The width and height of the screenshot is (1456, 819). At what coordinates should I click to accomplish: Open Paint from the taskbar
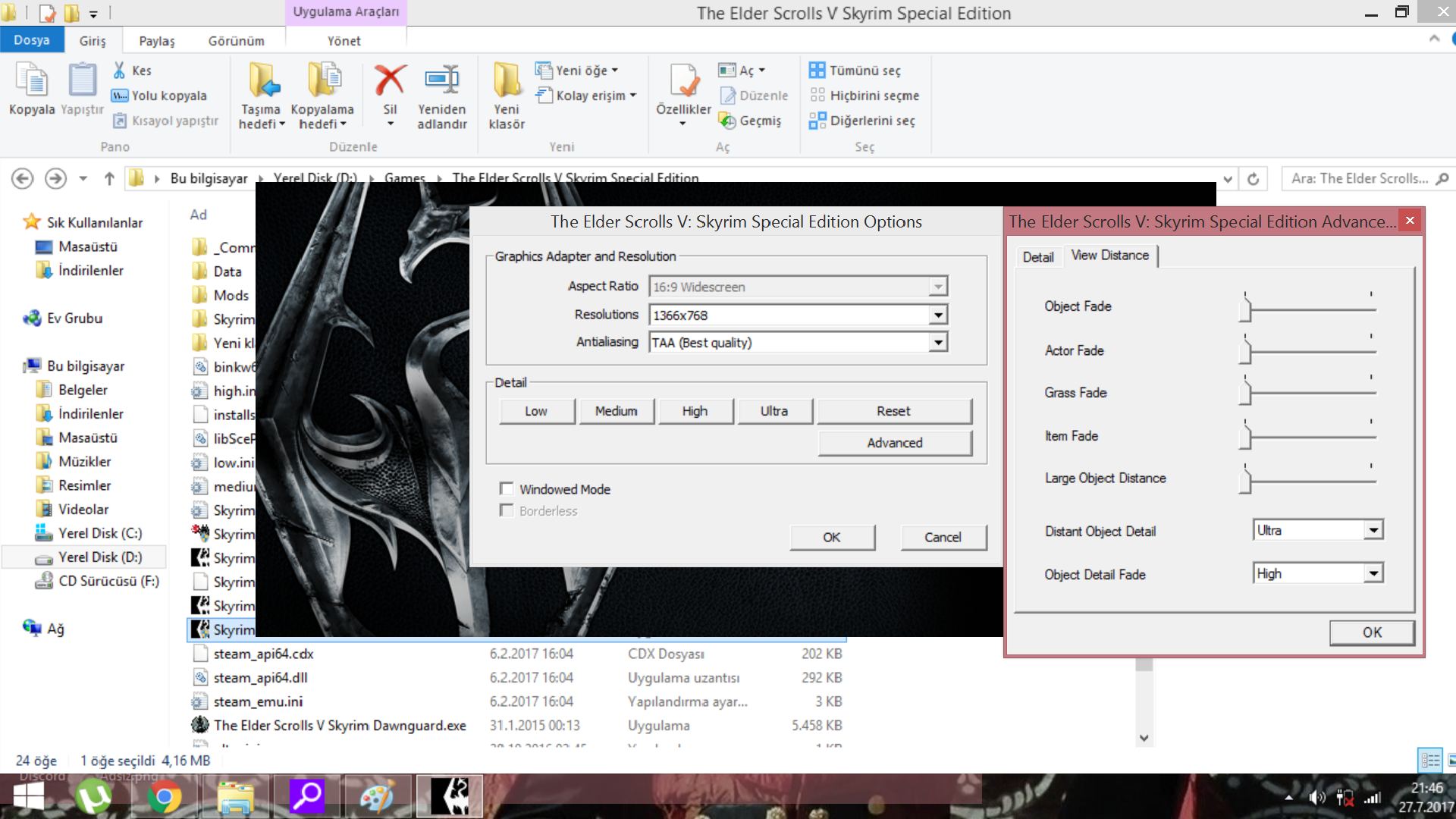click(x=377, y=796)
